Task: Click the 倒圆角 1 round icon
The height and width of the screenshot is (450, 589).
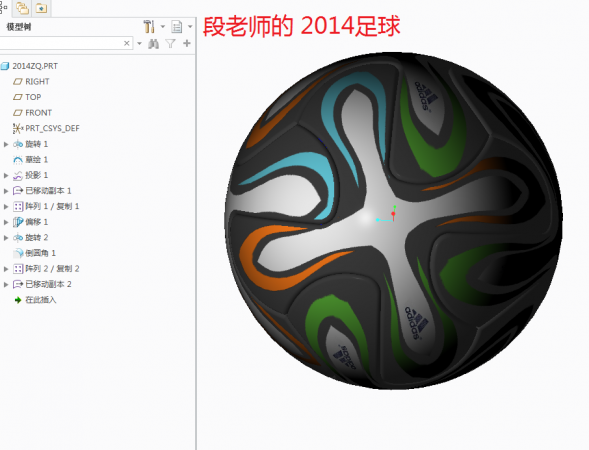Action: 18,253
